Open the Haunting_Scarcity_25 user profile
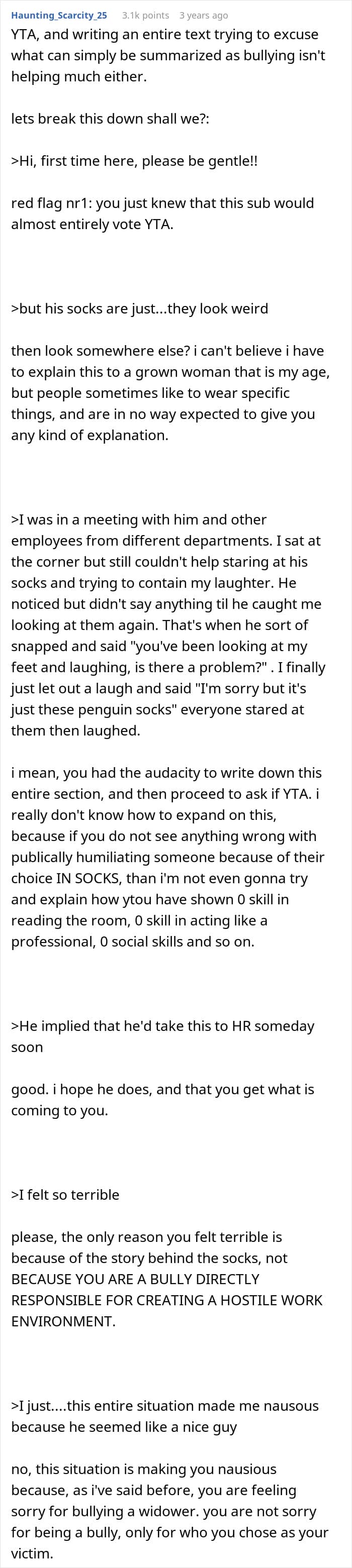The image size is (352, 1568). [59, 15]
